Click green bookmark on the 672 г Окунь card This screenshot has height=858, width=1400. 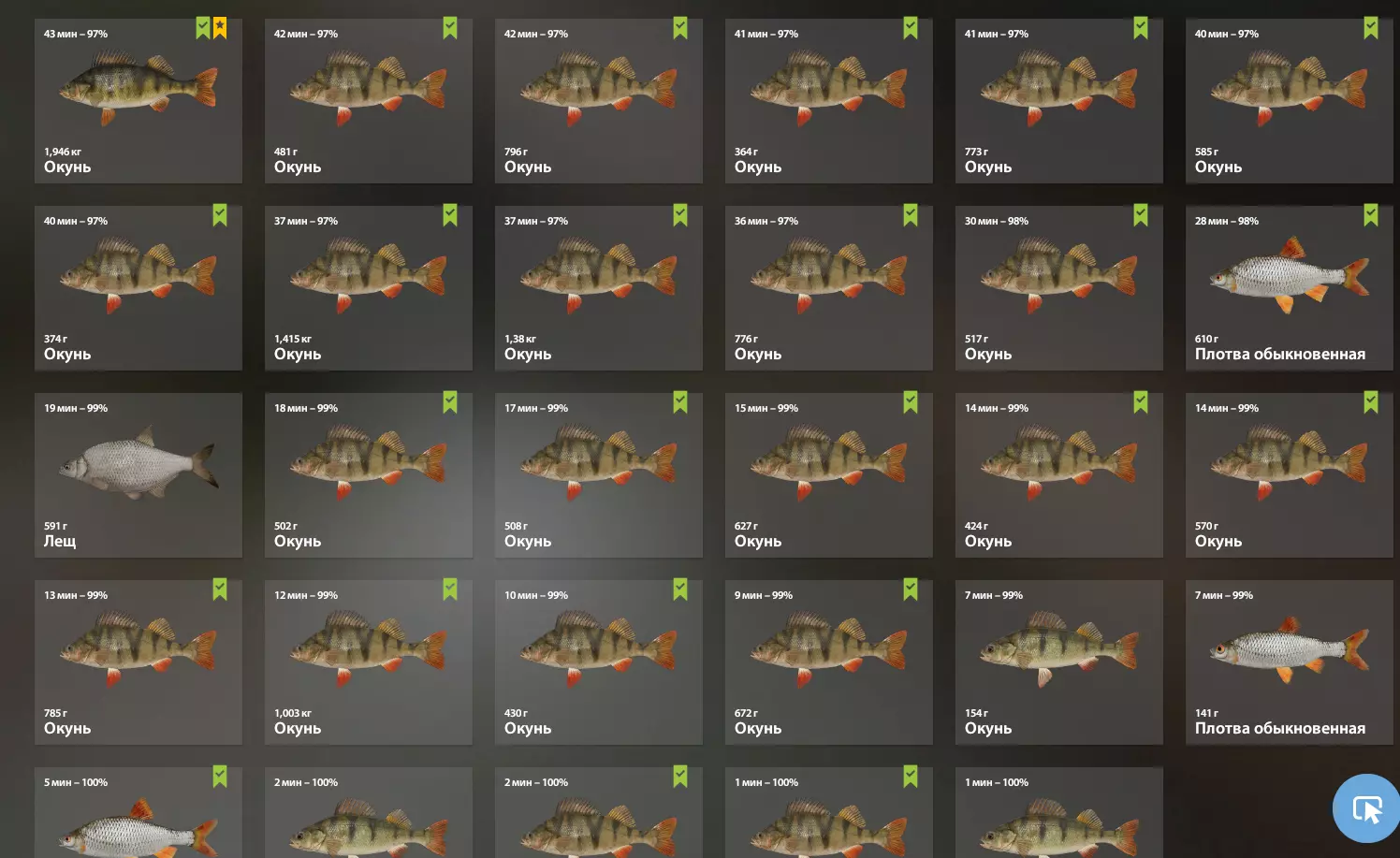coord(911,589)
